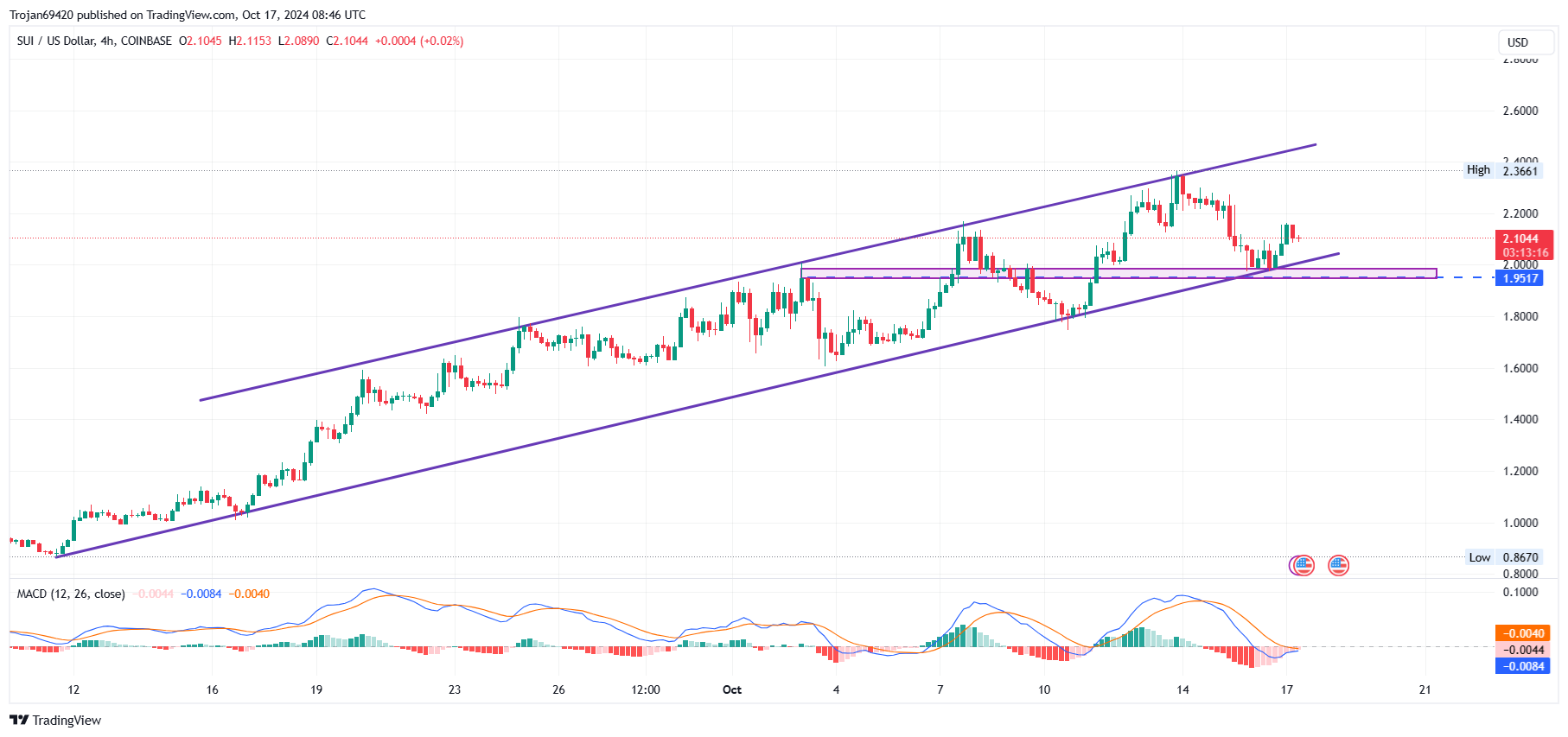Click the MACD (12, 26, close) indicator label
This screenshot has width=1568, height=737.
[x=71, y=594]
